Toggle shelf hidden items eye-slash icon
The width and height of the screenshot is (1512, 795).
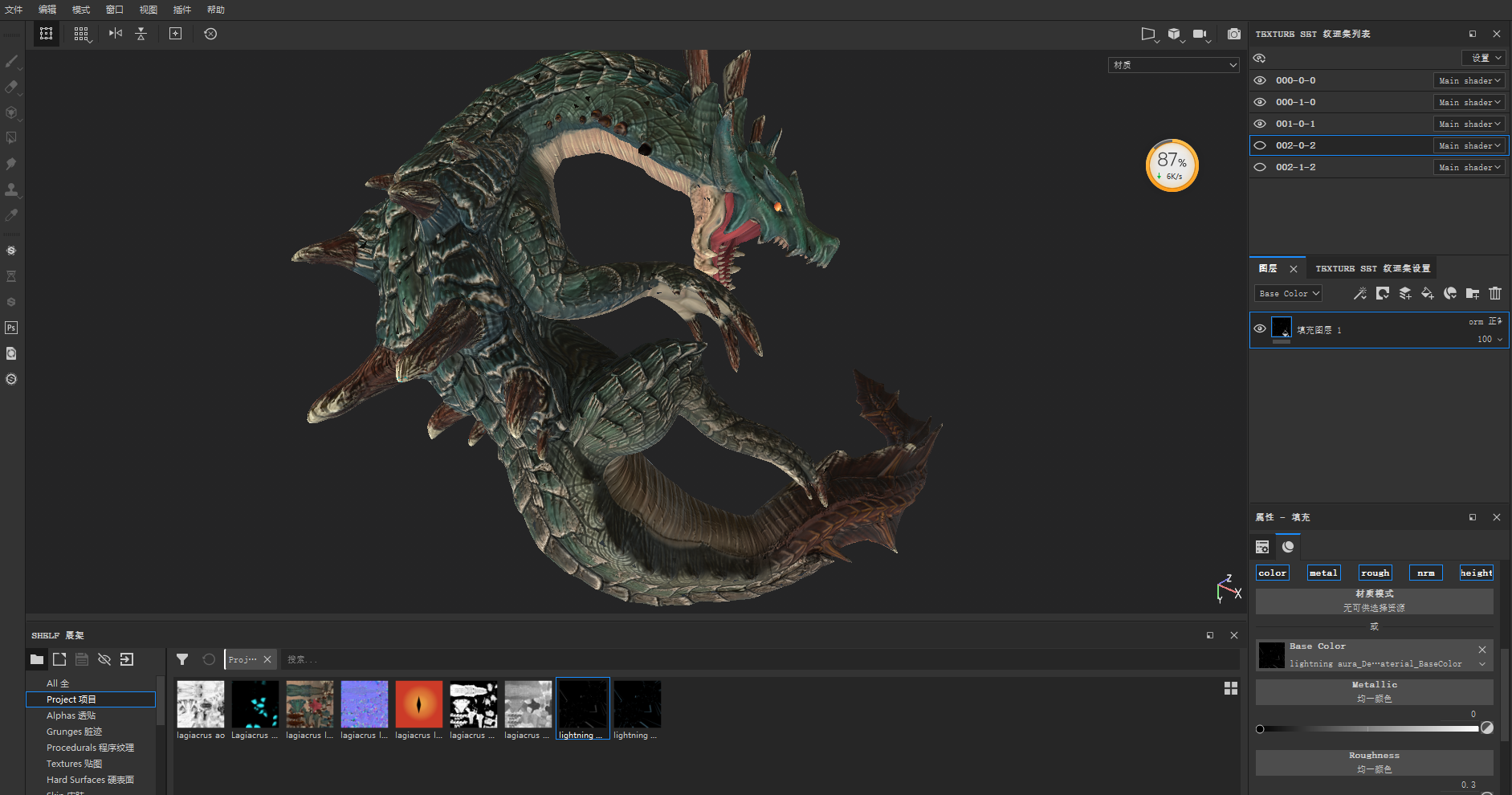coord(104,659)
